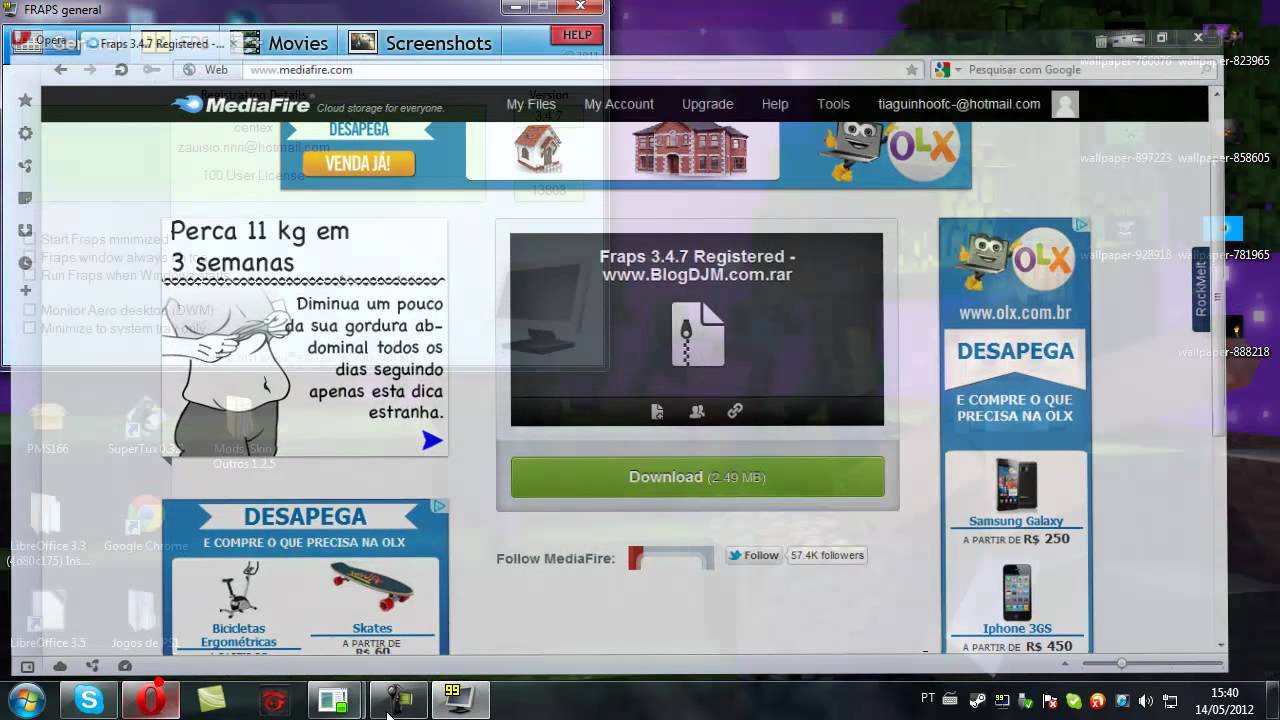Screen dimensions: 1280x720
Task: Open the Downloads panel in Opera sidebar
Action: click(x=26, y=230)
